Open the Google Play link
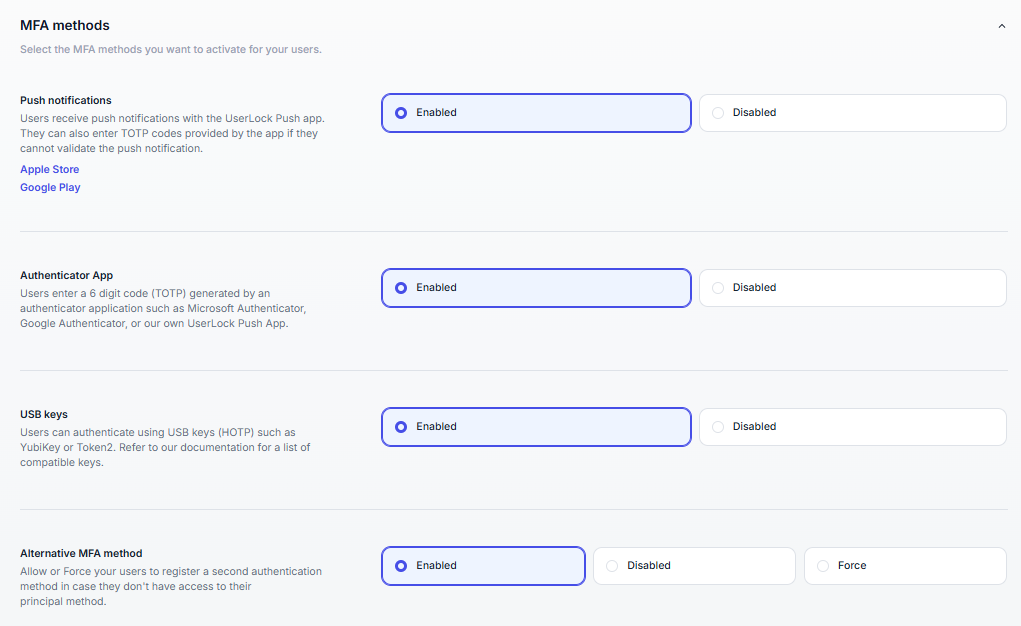 click(x=50, y=188)
